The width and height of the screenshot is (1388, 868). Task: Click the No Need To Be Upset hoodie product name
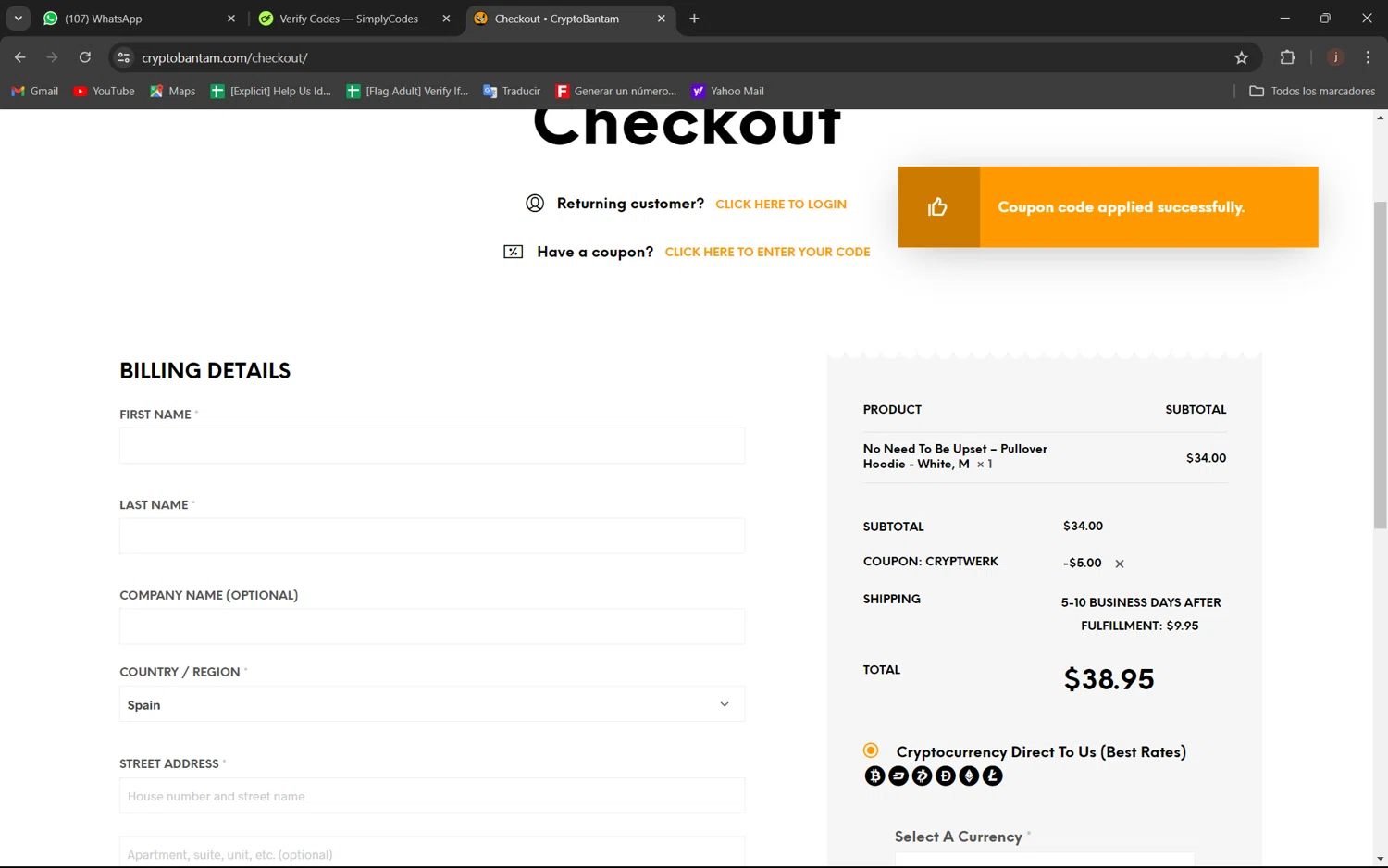955,456
